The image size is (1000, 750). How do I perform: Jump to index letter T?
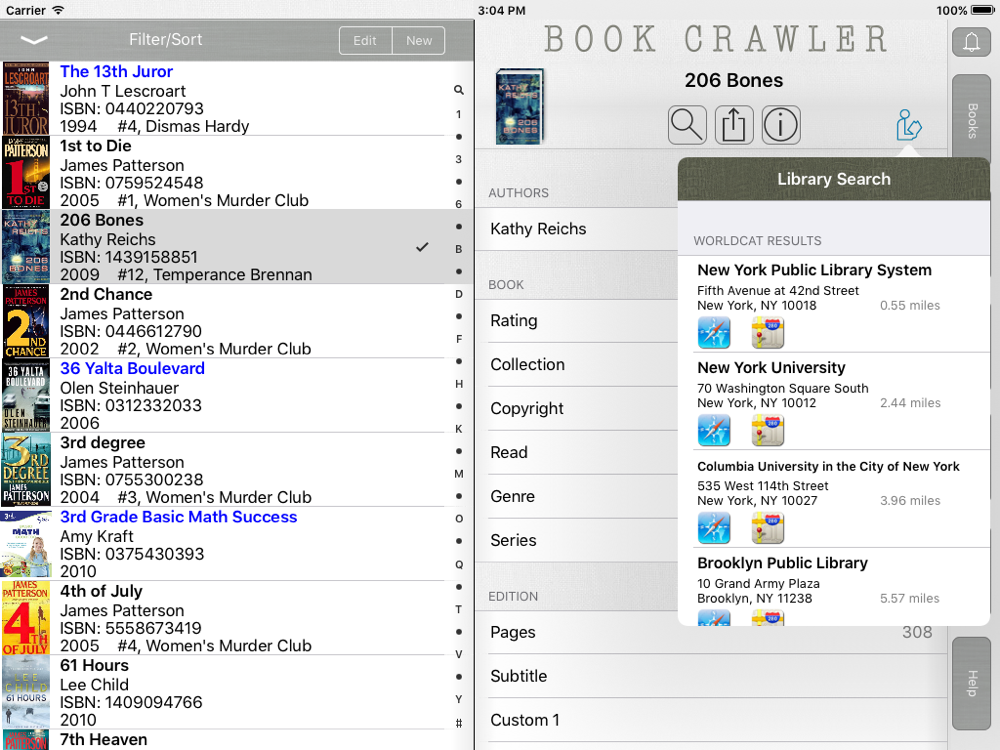pos(459,609)
